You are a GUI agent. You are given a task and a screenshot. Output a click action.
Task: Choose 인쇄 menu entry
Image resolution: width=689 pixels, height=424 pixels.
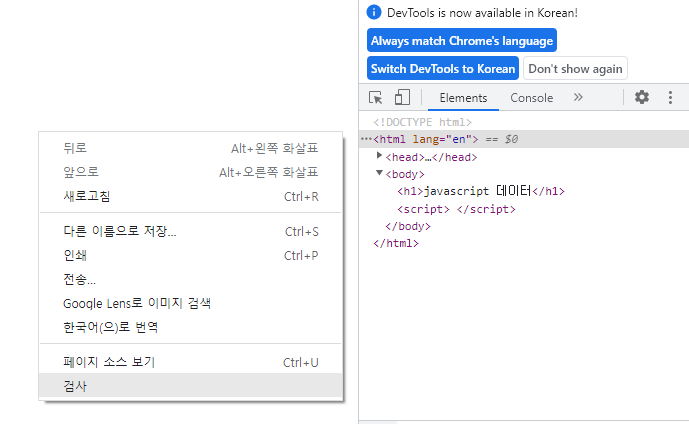coord(191,255)
